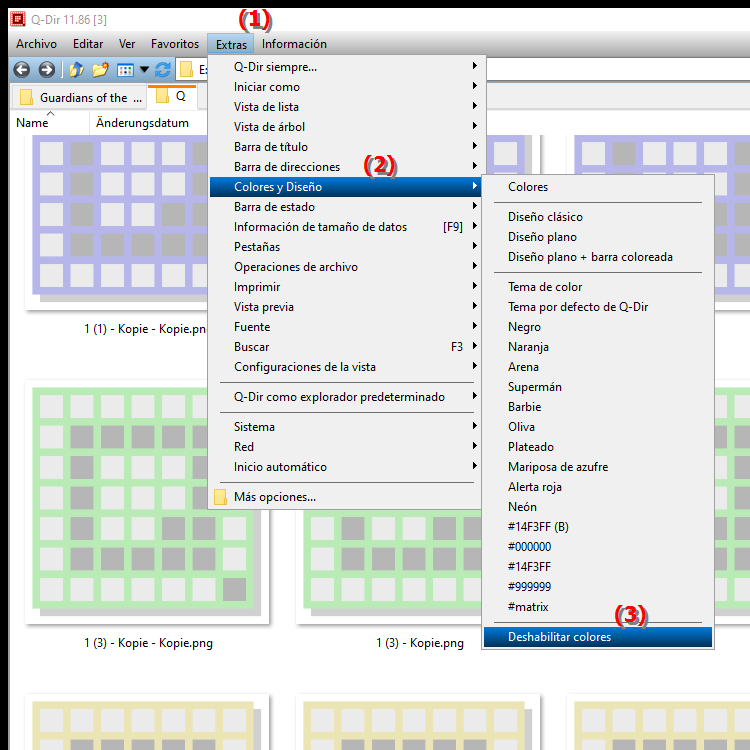Open Operaciones de archivo submenu
The image size is (750, 750).
344,267
